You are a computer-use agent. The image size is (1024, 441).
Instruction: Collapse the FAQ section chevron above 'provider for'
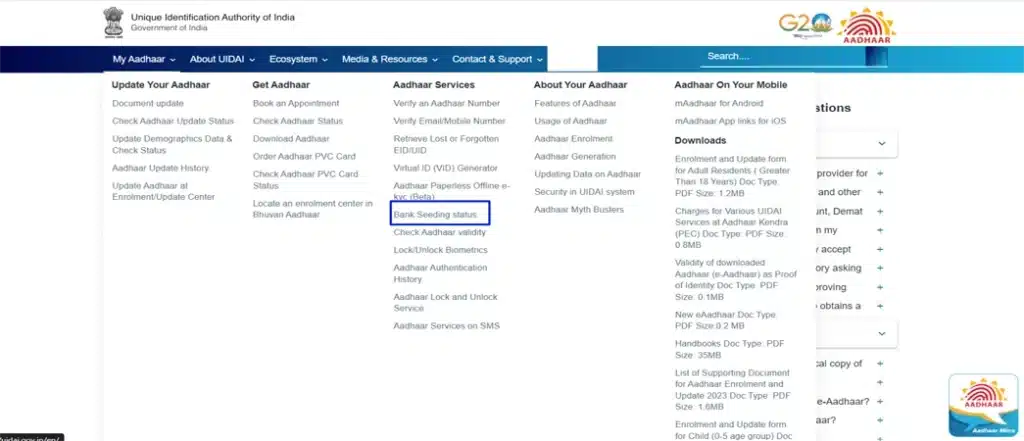pos(882,144)
